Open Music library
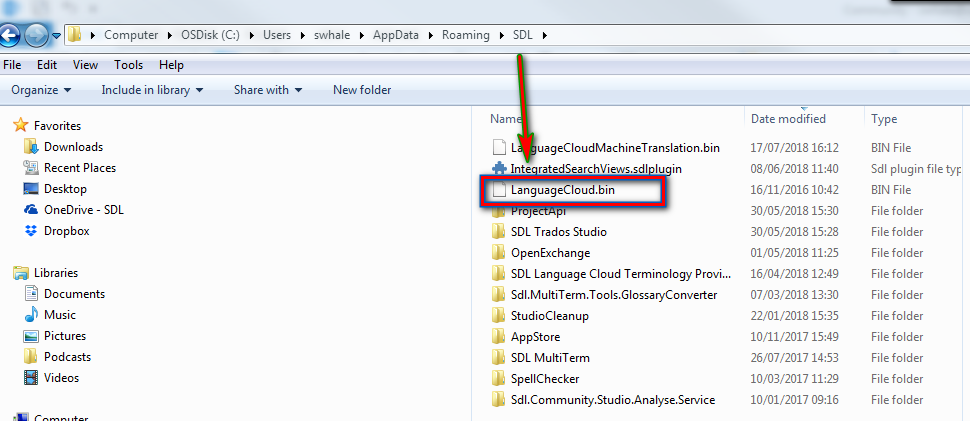The width and height of the screenshot is (970, 421). coord(59,315)
